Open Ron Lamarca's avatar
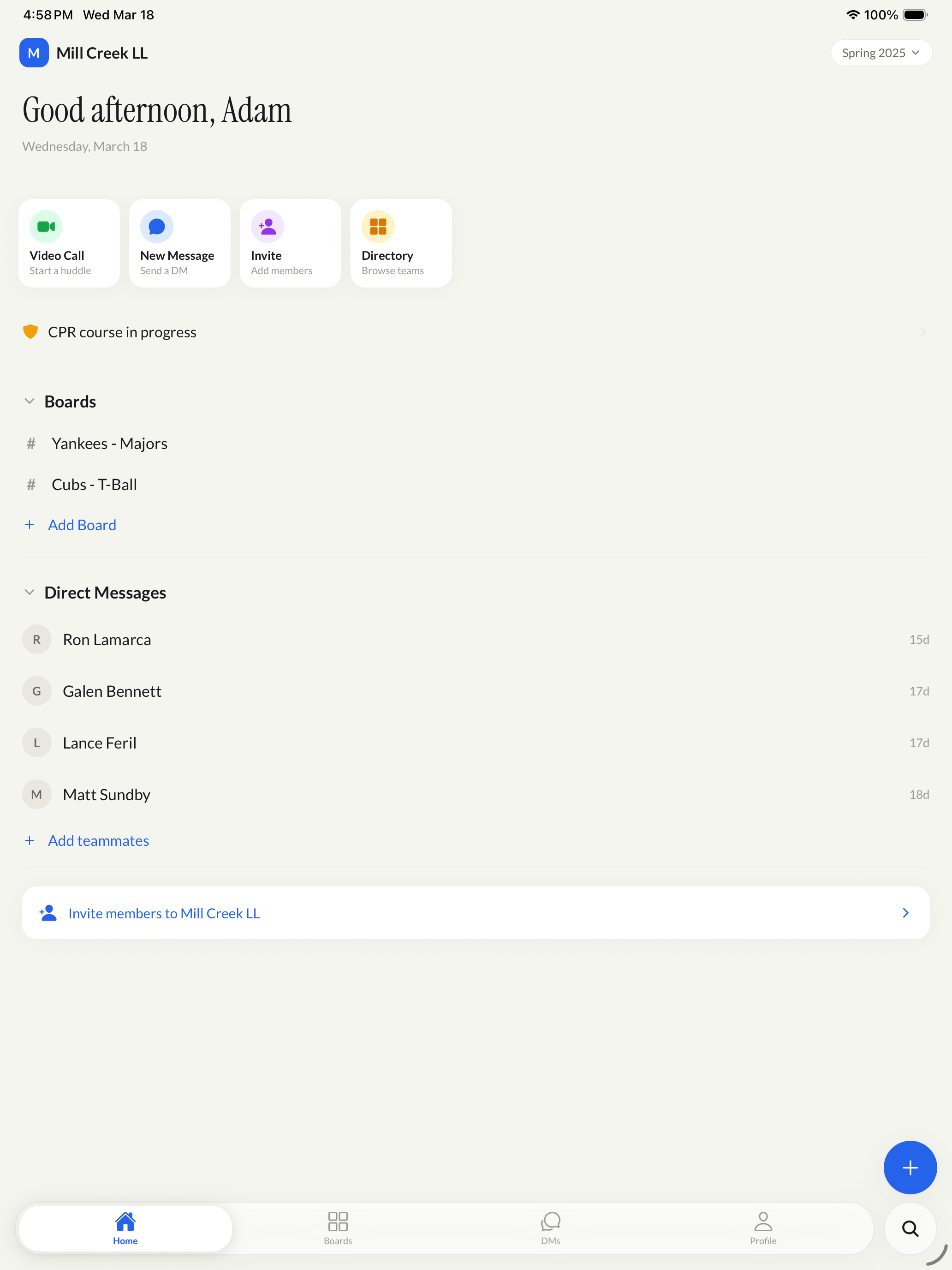952x1270 pixels. [37, 640]
